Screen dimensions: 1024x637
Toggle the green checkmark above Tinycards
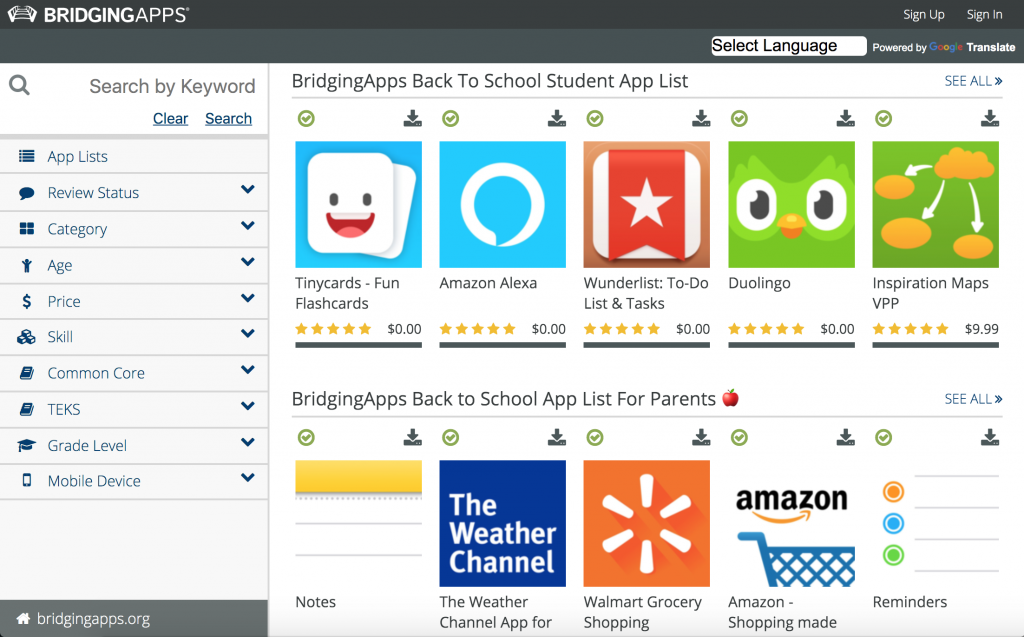[306, 118]
